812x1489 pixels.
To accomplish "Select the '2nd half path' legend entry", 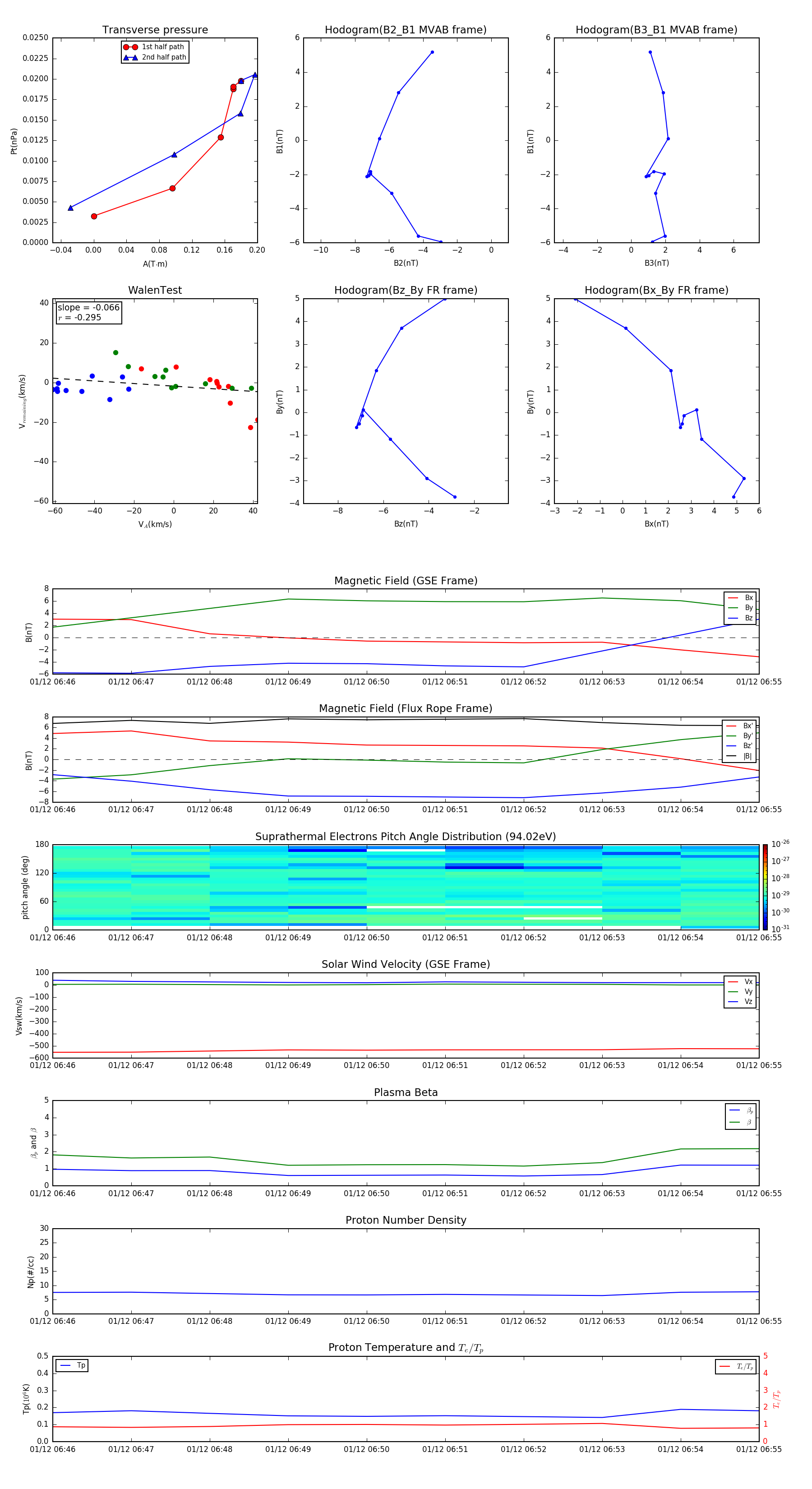I will [154, 57].
